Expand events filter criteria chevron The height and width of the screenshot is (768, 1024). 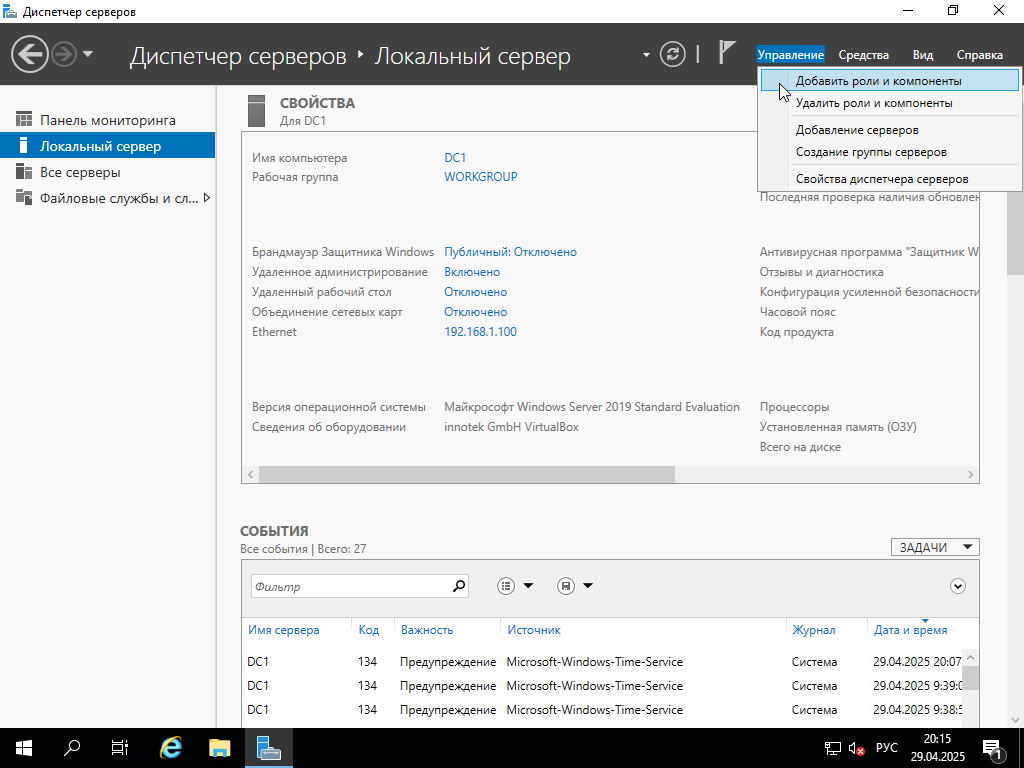[957, 586]
